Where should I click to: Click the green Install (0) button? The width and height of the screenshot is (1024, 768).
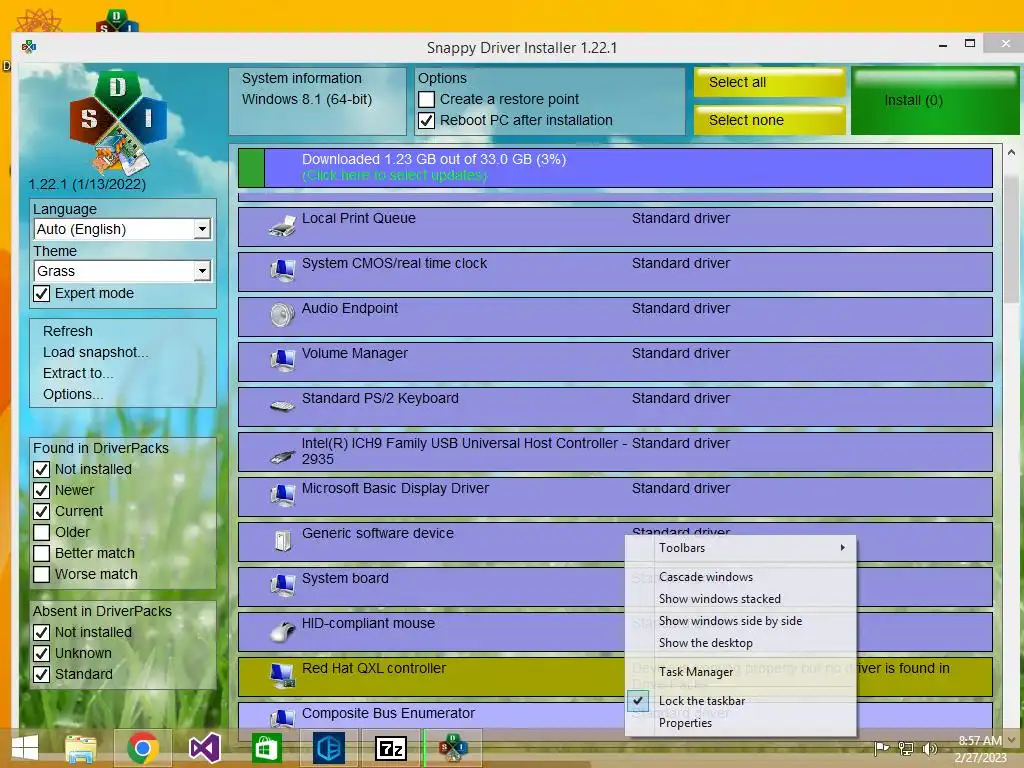click(935, 101)
